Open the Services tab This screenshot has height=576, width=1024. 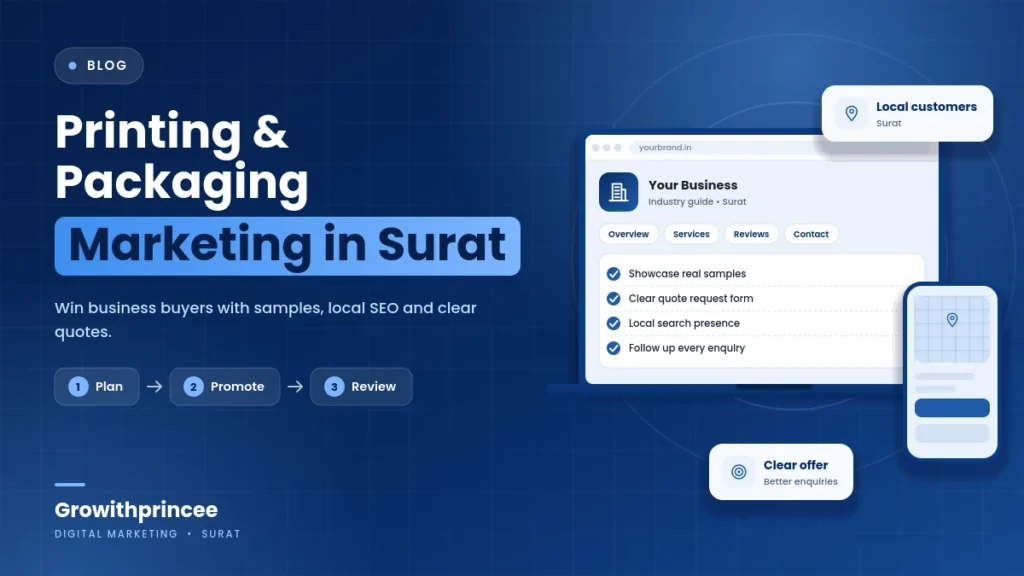point(691,234)
